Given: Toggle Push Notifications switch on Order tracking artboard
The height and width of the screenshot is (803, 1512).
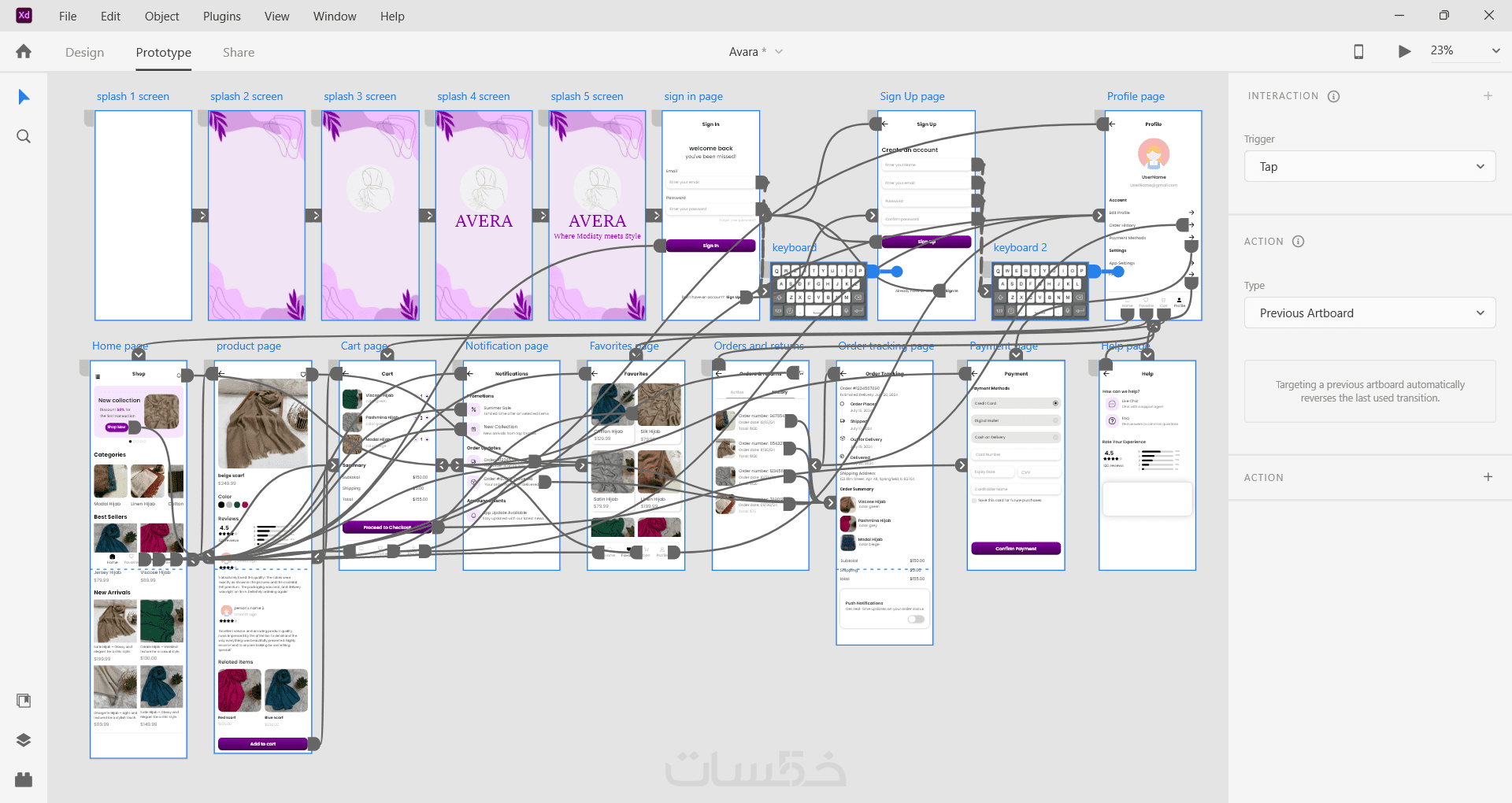Looking at the screenshot, I should 916,619.
